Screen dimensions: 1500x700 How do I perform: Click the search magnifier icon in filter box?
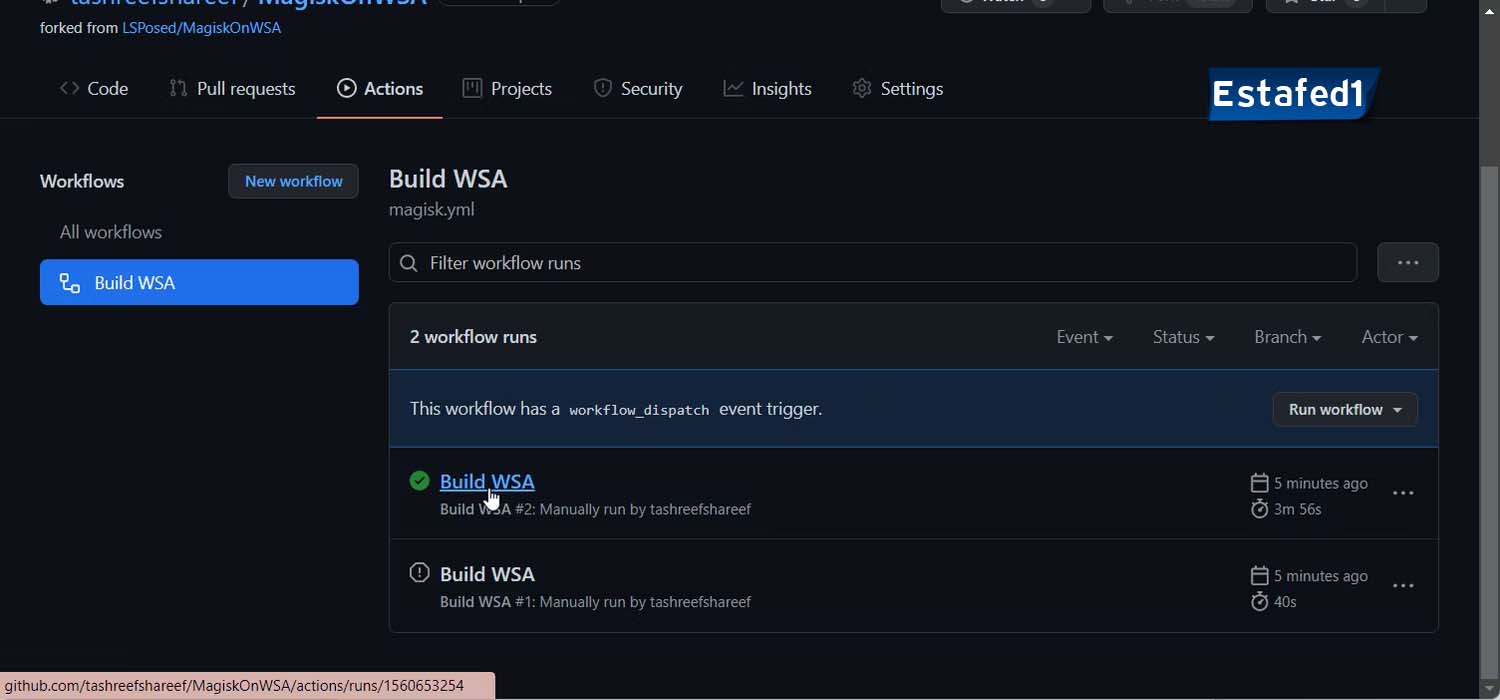click(x=408, y=263)
